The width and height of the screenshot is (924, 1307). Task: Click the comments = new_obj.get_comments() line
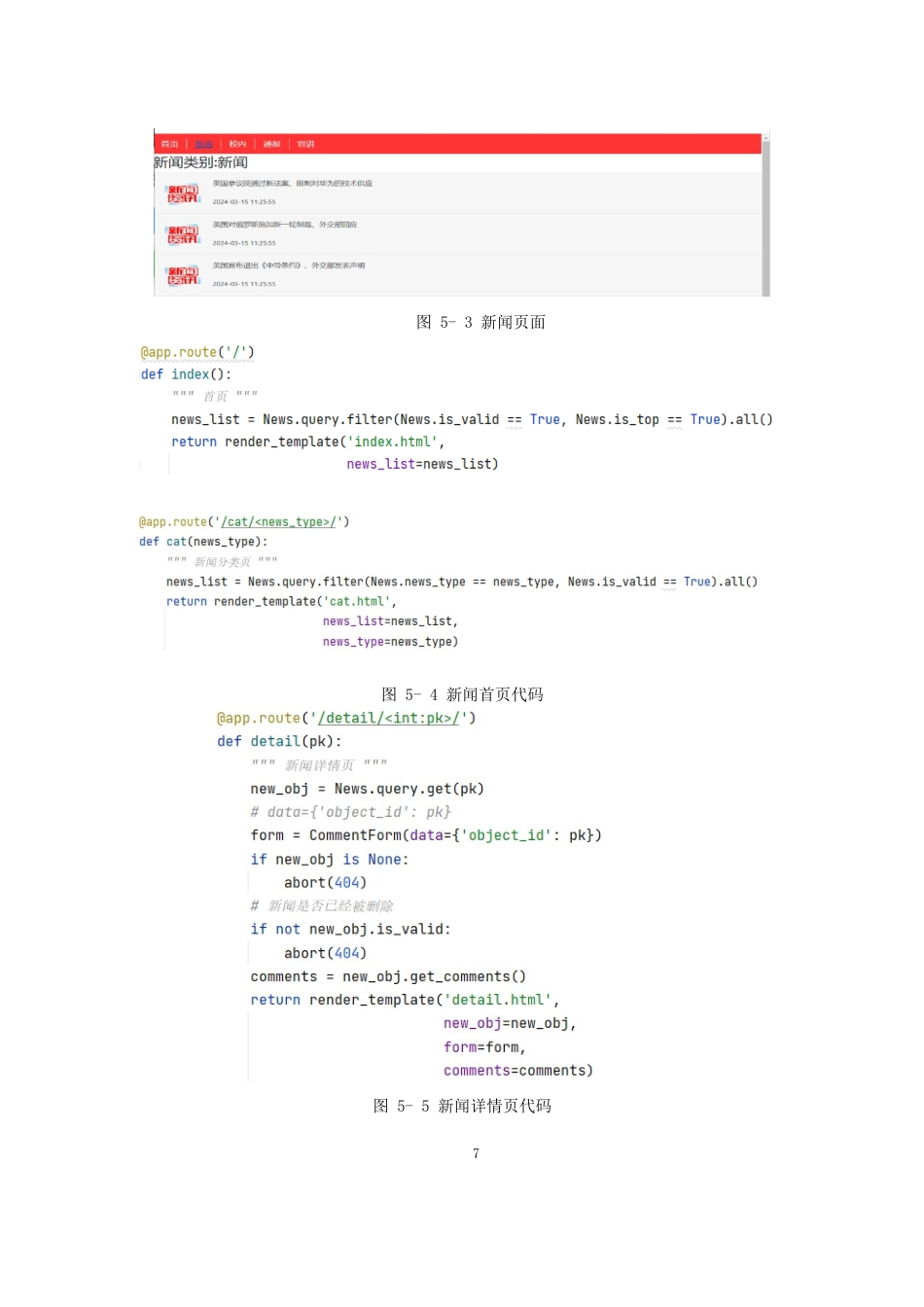pos(388,976)
